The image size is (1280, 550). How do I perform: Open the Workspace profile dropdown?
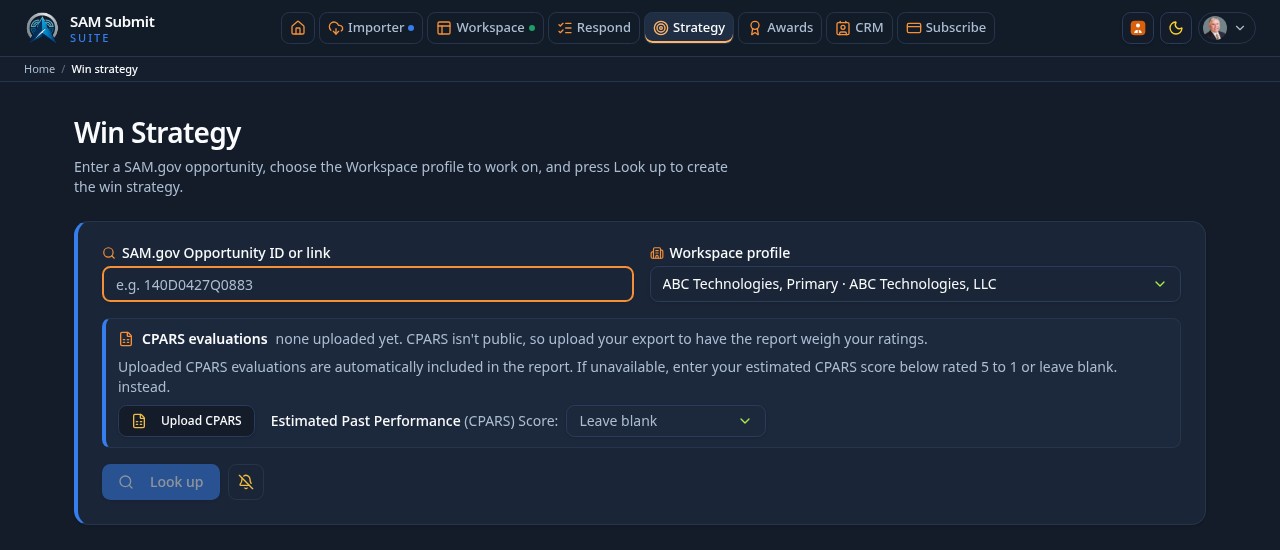tap(915, 284)
